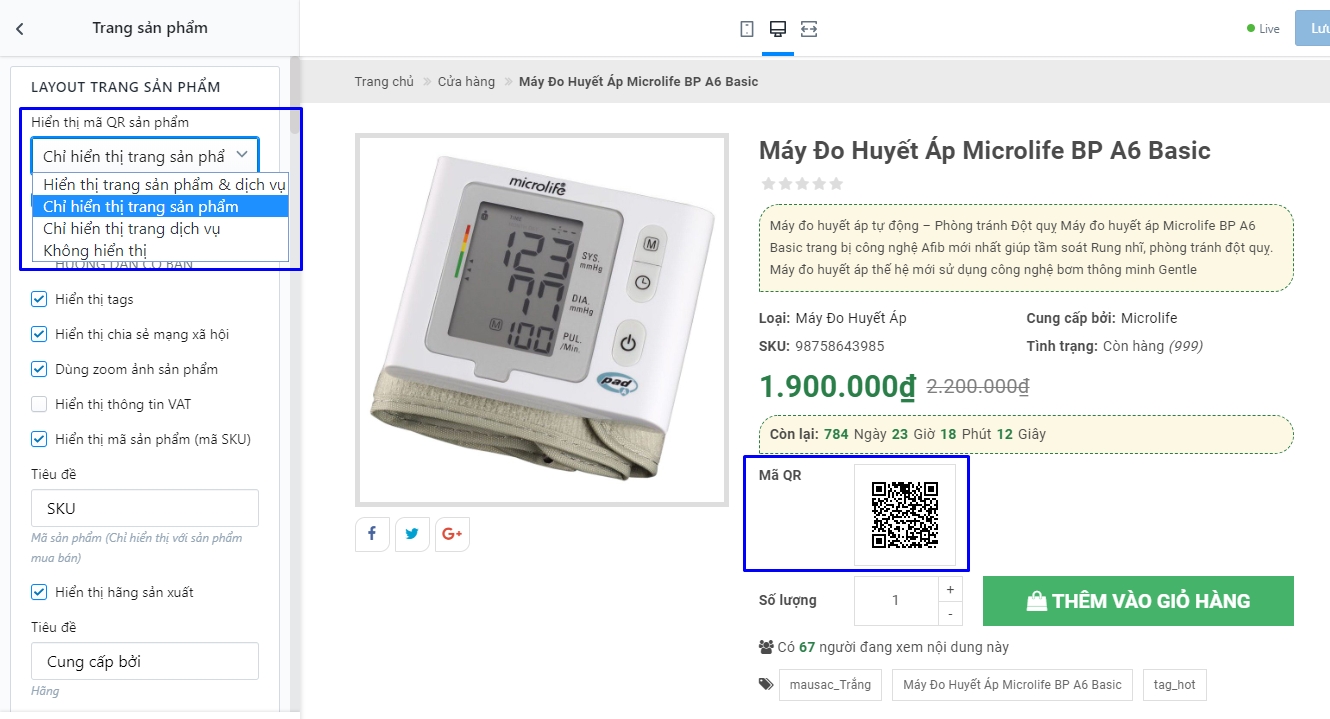The image size is (1330, 719).
Task: Click 'THÊM VÀO GIỎ HÀNG' button
Action: 1138,601
